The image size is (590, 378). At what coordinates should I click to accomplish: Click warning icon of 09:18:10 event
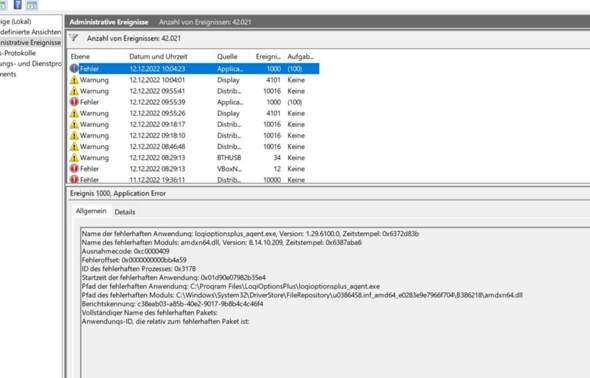pyautogui.click(x=74, y=135)
